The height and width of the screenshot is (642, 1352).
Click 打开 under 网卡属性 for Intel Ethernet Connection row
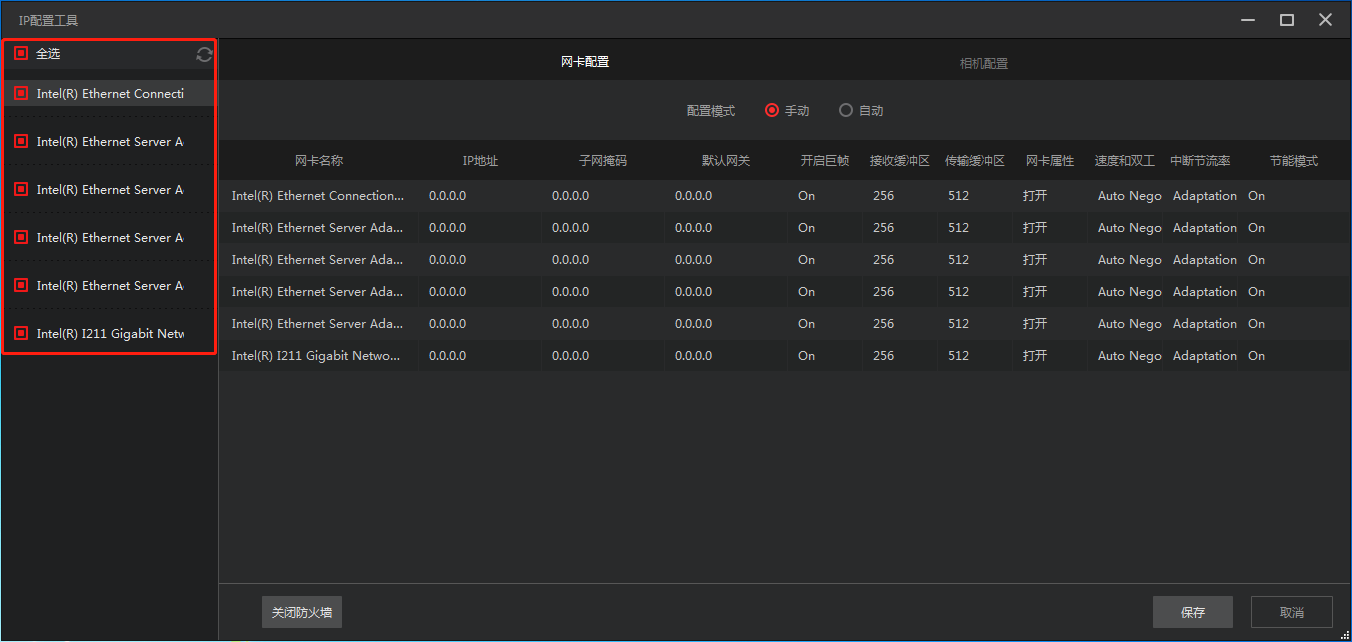click(x=1035, y=196)
